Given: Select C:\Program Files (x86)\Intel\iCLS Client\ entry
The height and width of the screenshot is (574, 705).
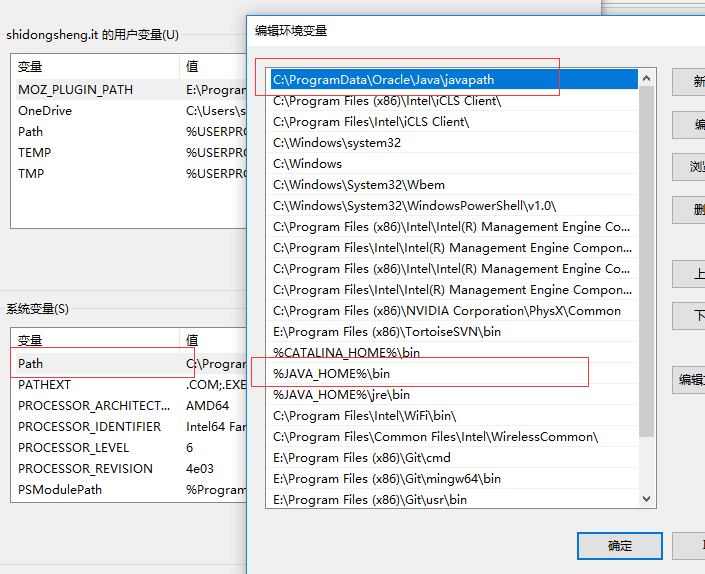Looking at the screenshot, I should click(453, 101).
